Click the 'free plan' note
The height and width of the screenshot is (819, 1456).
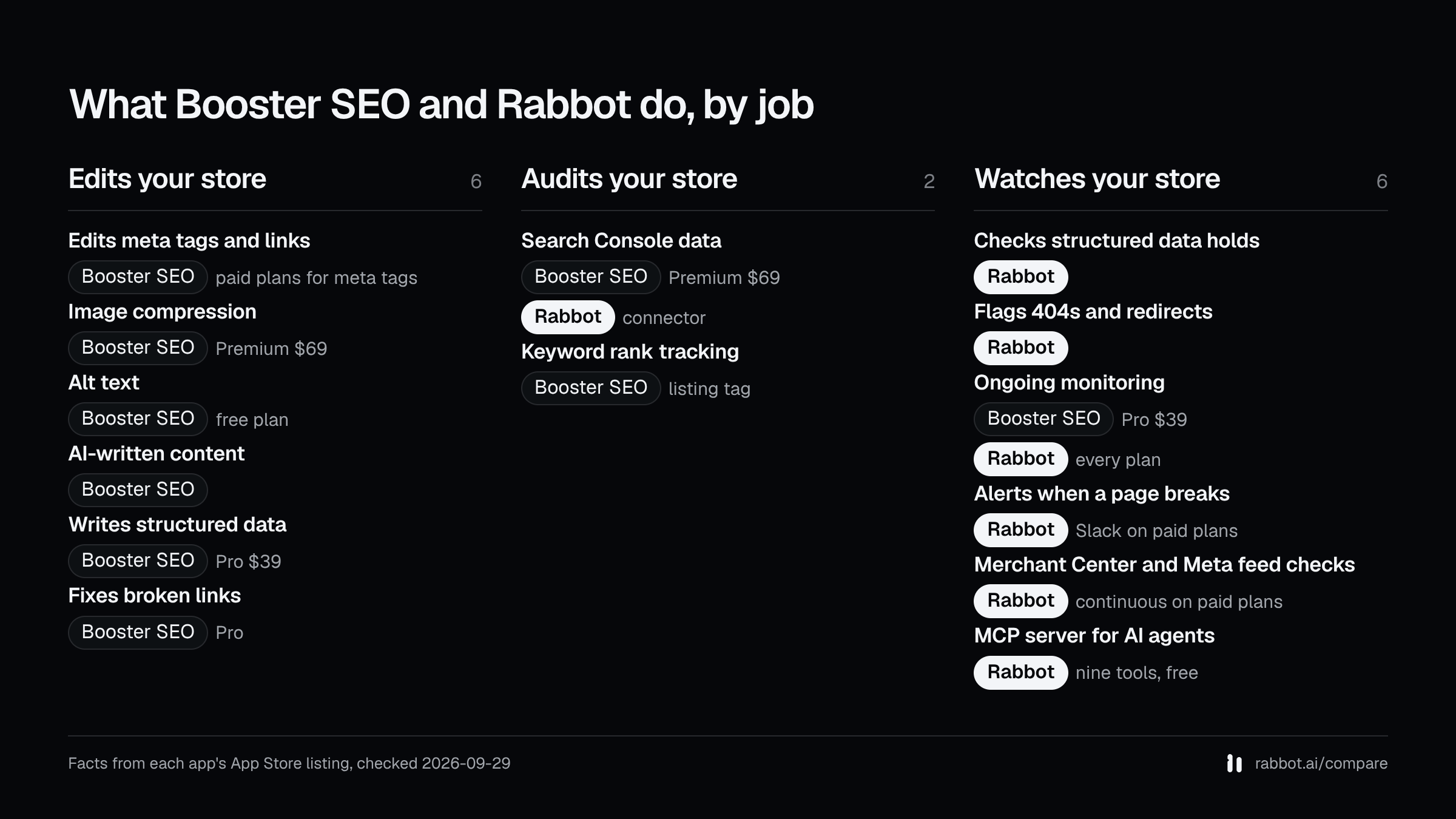[252, 420]
